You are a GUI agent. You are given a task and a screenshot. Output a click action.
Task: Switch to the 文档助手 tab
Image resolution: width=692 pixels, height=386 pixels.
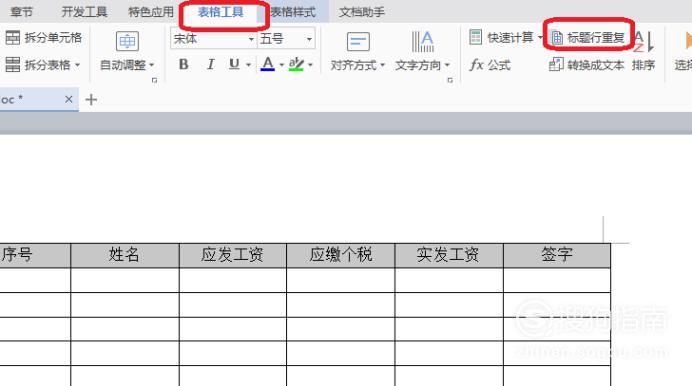362,12
